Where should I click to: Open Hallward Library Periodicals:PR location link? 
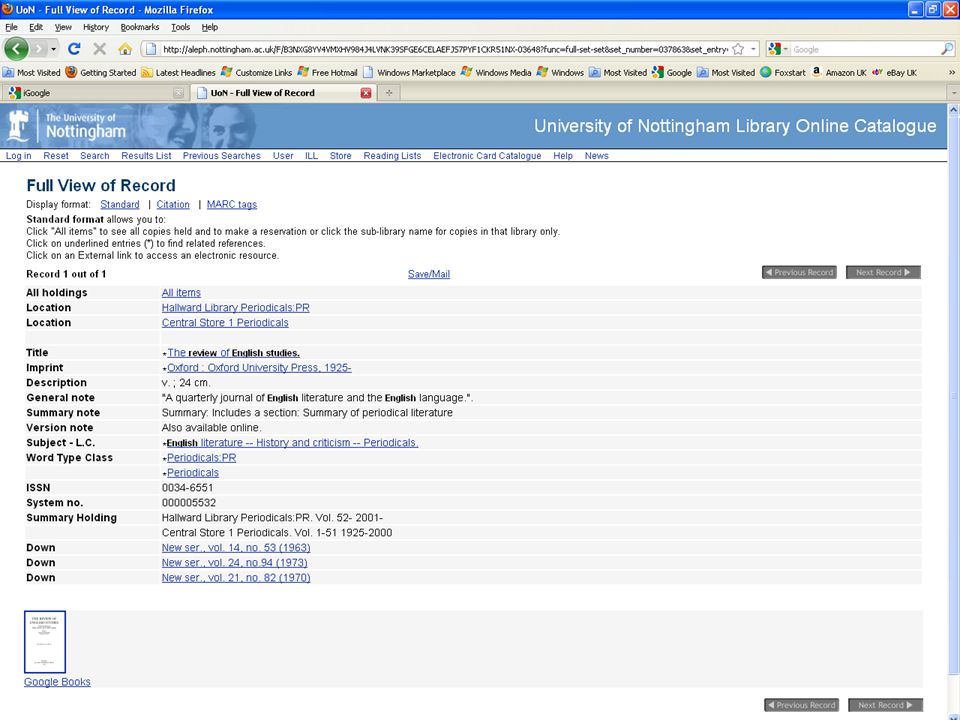[236, 307]
